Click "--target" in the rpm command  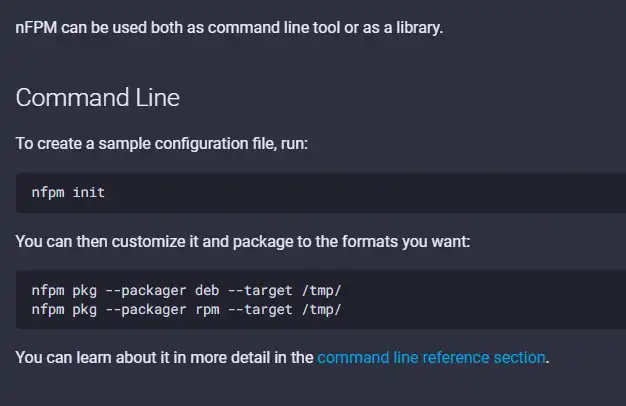(x=260, y=309)
